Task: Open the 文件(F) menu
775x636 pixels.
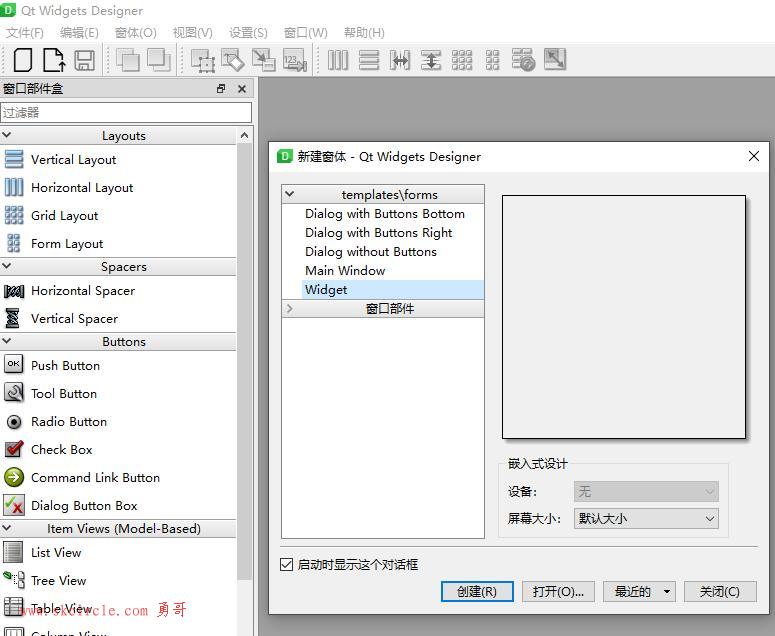Action: click(x=25, y=32)
